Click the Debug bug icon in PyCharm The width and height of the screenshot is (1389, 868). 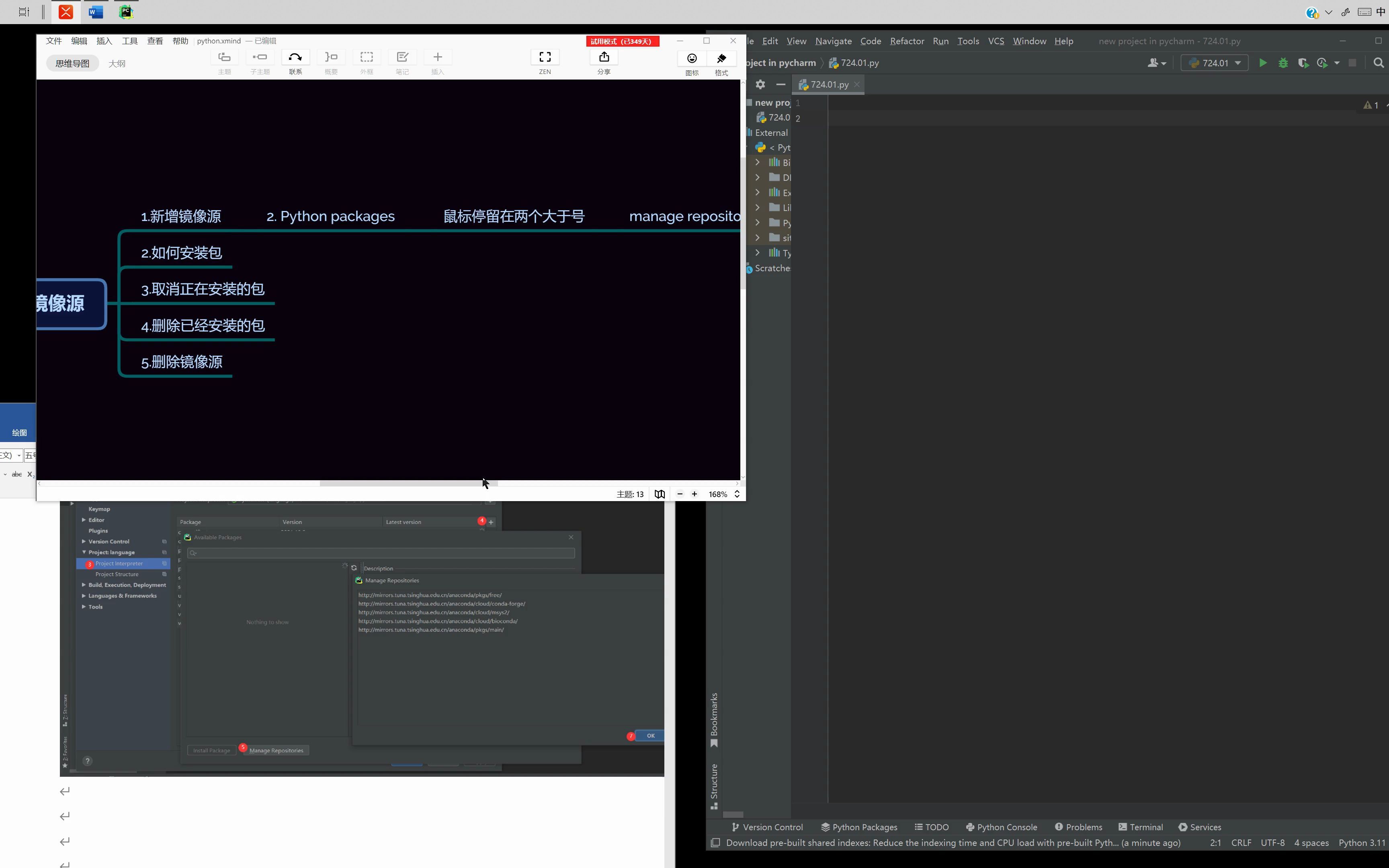(1283, 63)
